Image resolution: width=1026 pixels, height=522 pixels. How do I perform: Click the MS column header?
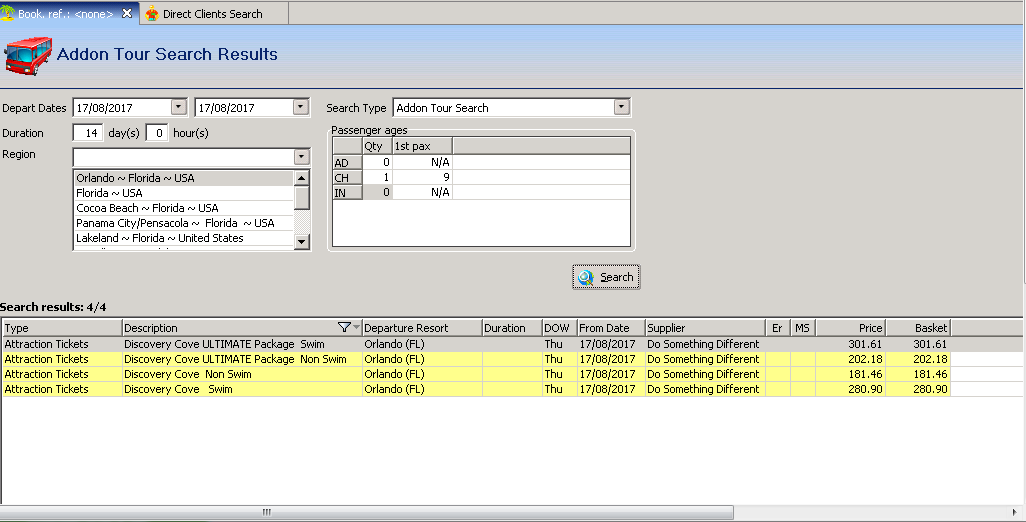click(803, 328)
